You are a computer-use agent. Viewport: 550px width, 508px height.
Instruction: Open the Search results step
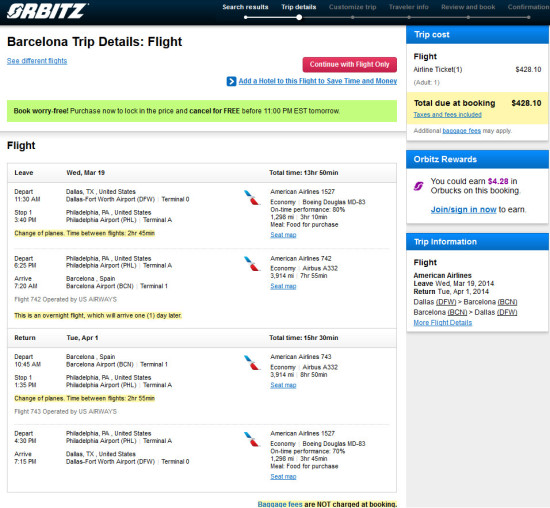(x=245, y=7)
